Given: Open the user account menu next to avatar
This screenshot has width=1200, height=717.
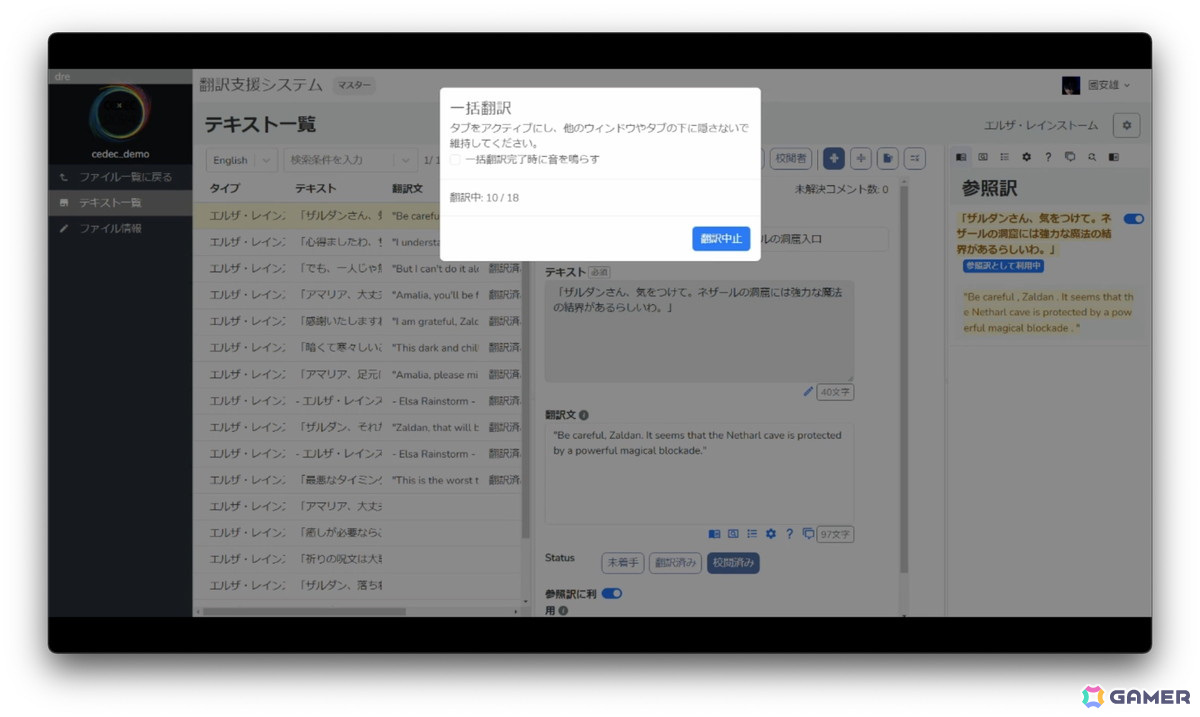Looking at the screenshot, I should [x=1109, y=86].
